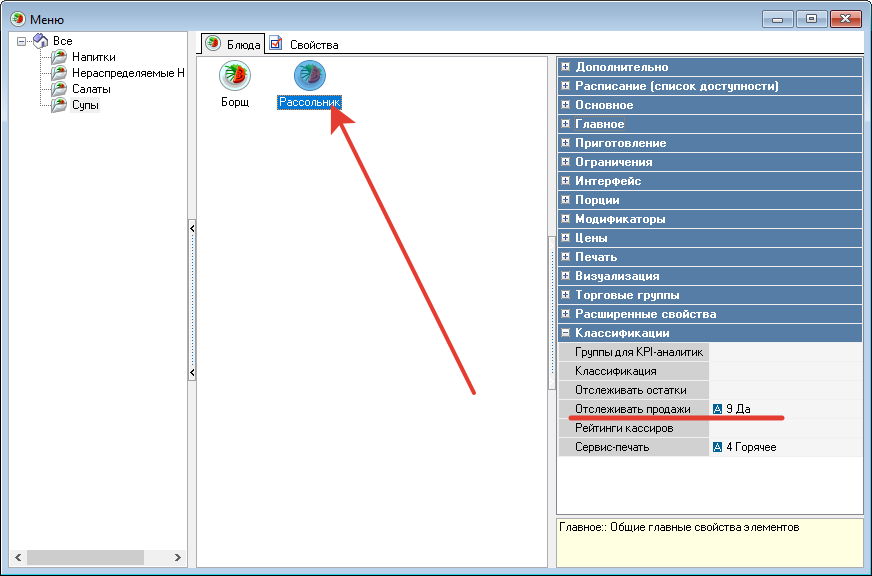
Task: Open the Блюда tab
Action: (x=233, y=44)
